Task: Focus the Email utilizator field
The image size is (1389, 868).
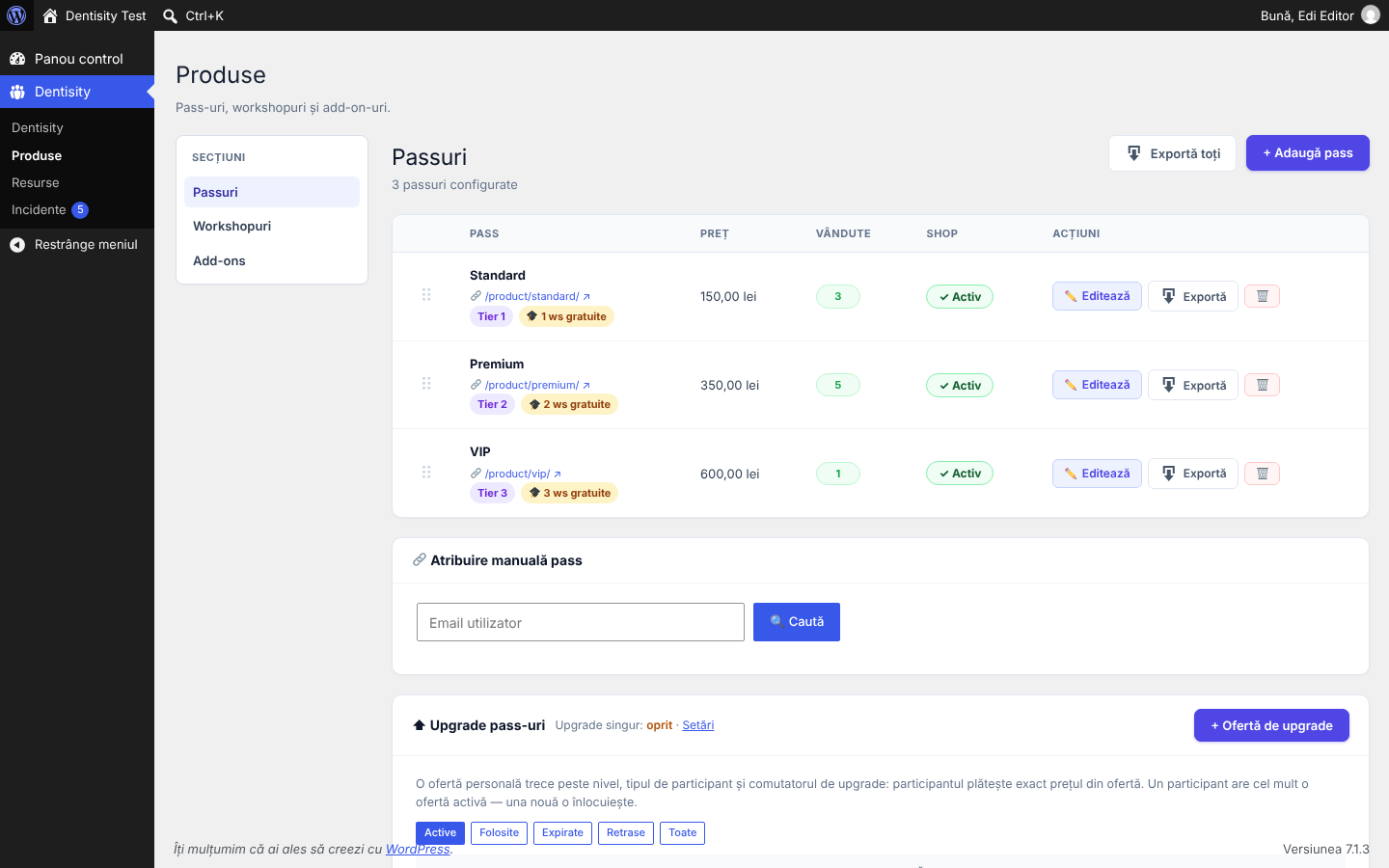Action: coord(581,622)
